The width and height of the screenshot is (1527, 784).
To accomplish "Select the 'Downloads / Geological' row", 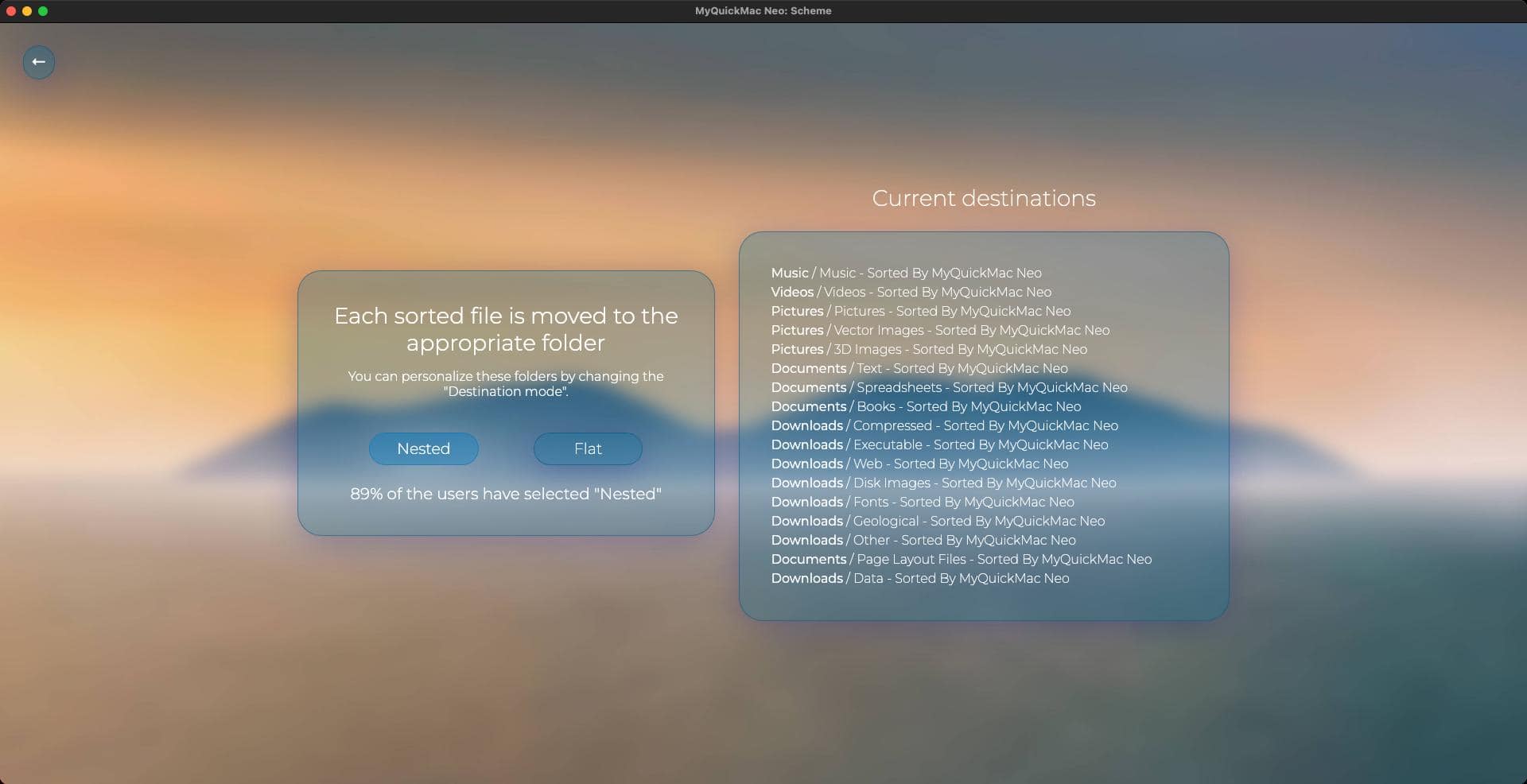I will 938,521.
